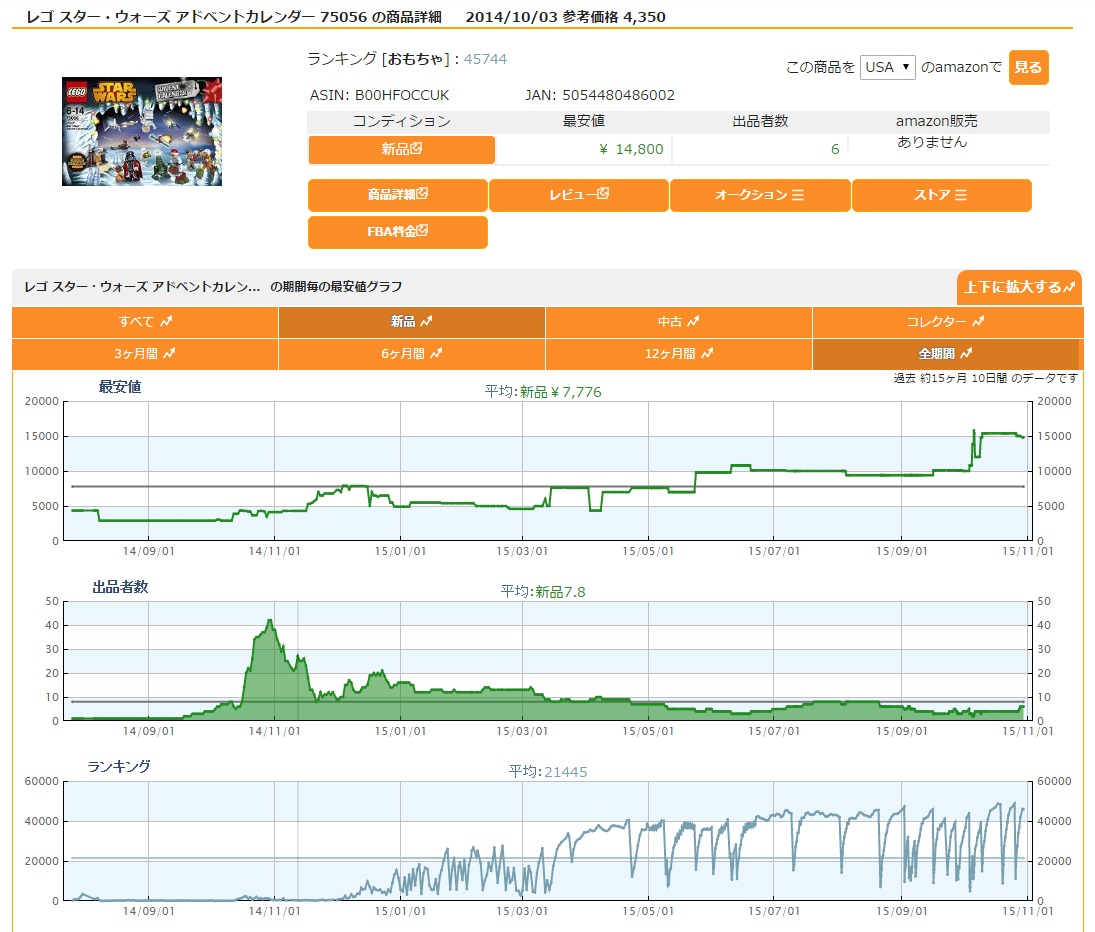Click the 最安値 column header
The width and height of the screenshot is (1095, 932).
tap(584, 121)
